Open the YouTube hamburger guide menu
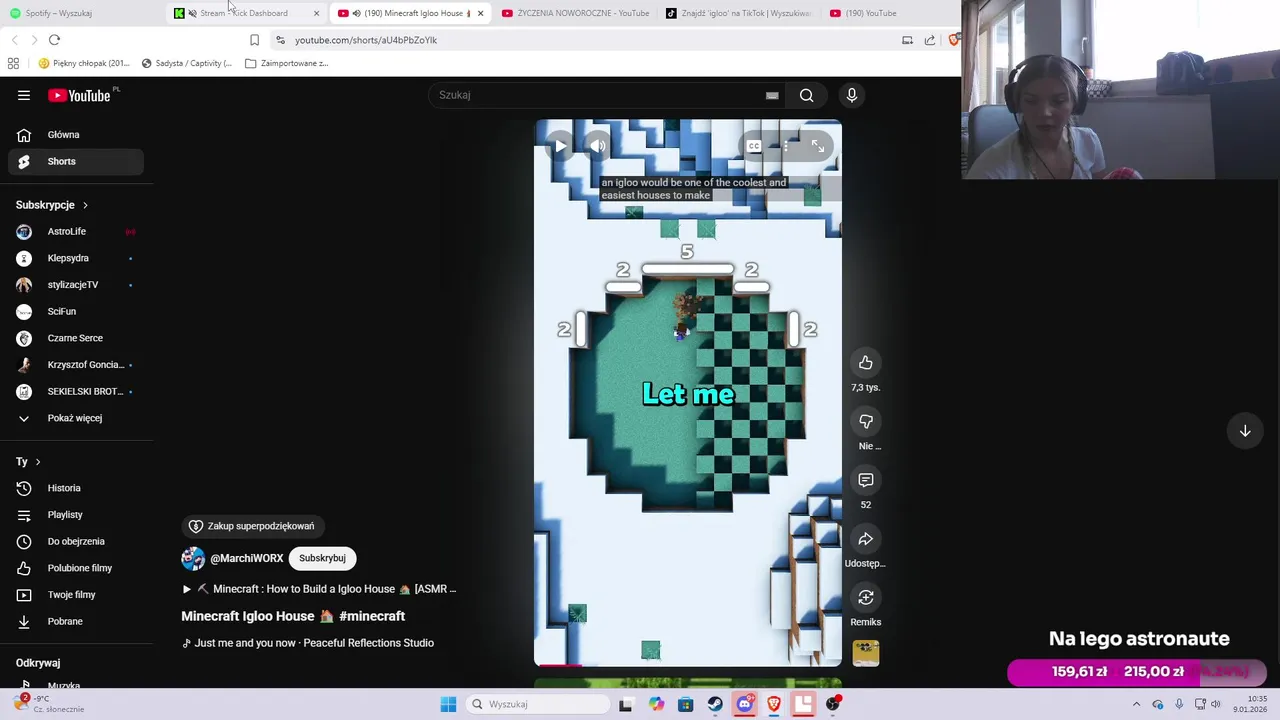 pyautogui.click(x=24, y=95)
